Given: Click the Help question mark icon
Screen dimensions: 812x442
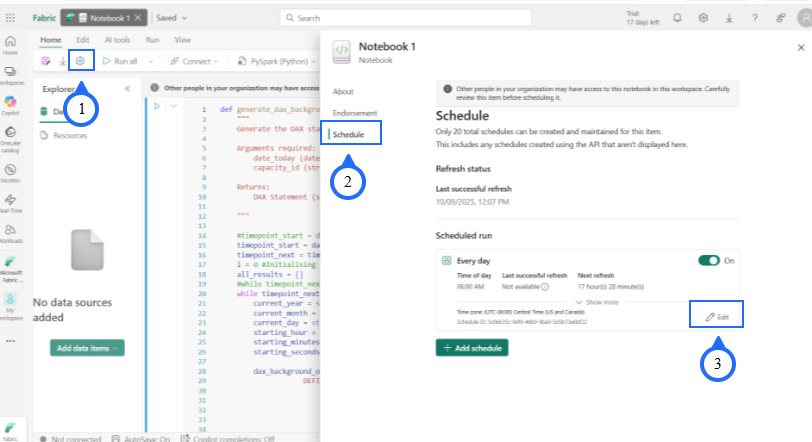Looking at the screenshot, I should [753, 18].
